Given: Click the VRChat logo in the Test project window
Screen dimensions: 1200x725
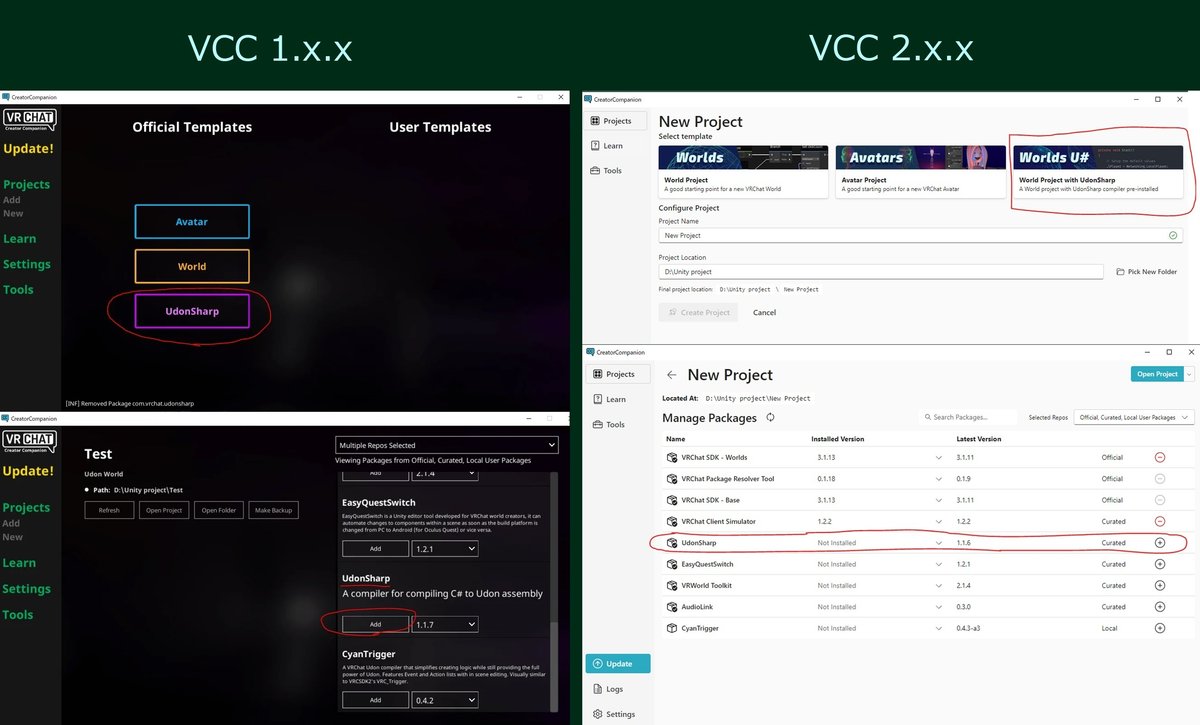Looking at the screenshot, I should point(29,443).
